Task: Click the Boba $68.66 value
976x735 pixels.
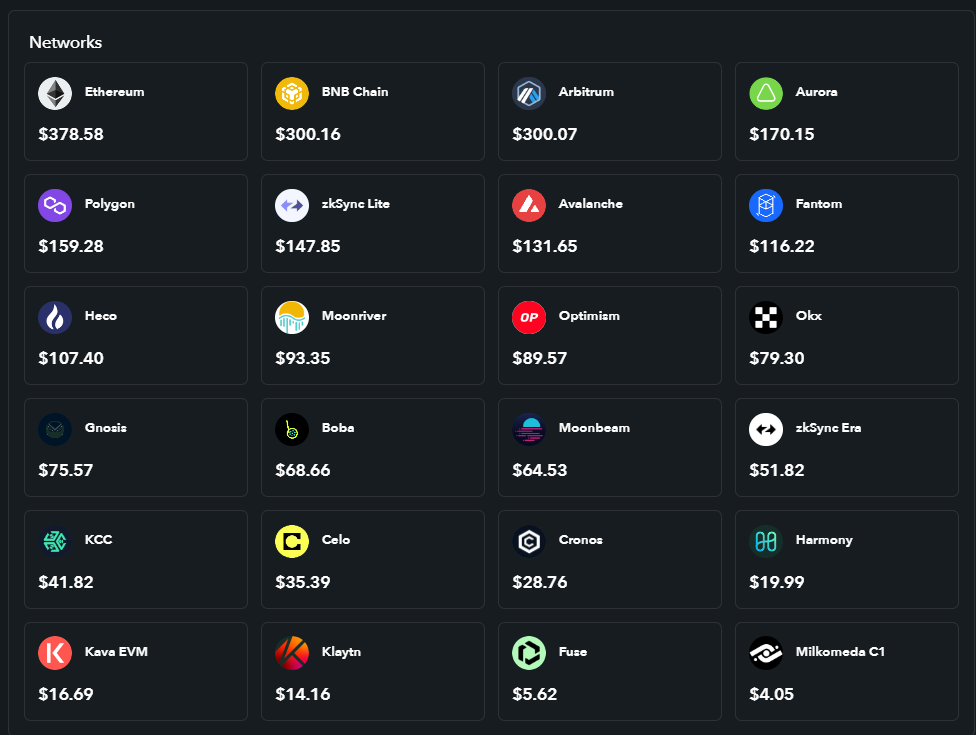Action: point(303,470)
